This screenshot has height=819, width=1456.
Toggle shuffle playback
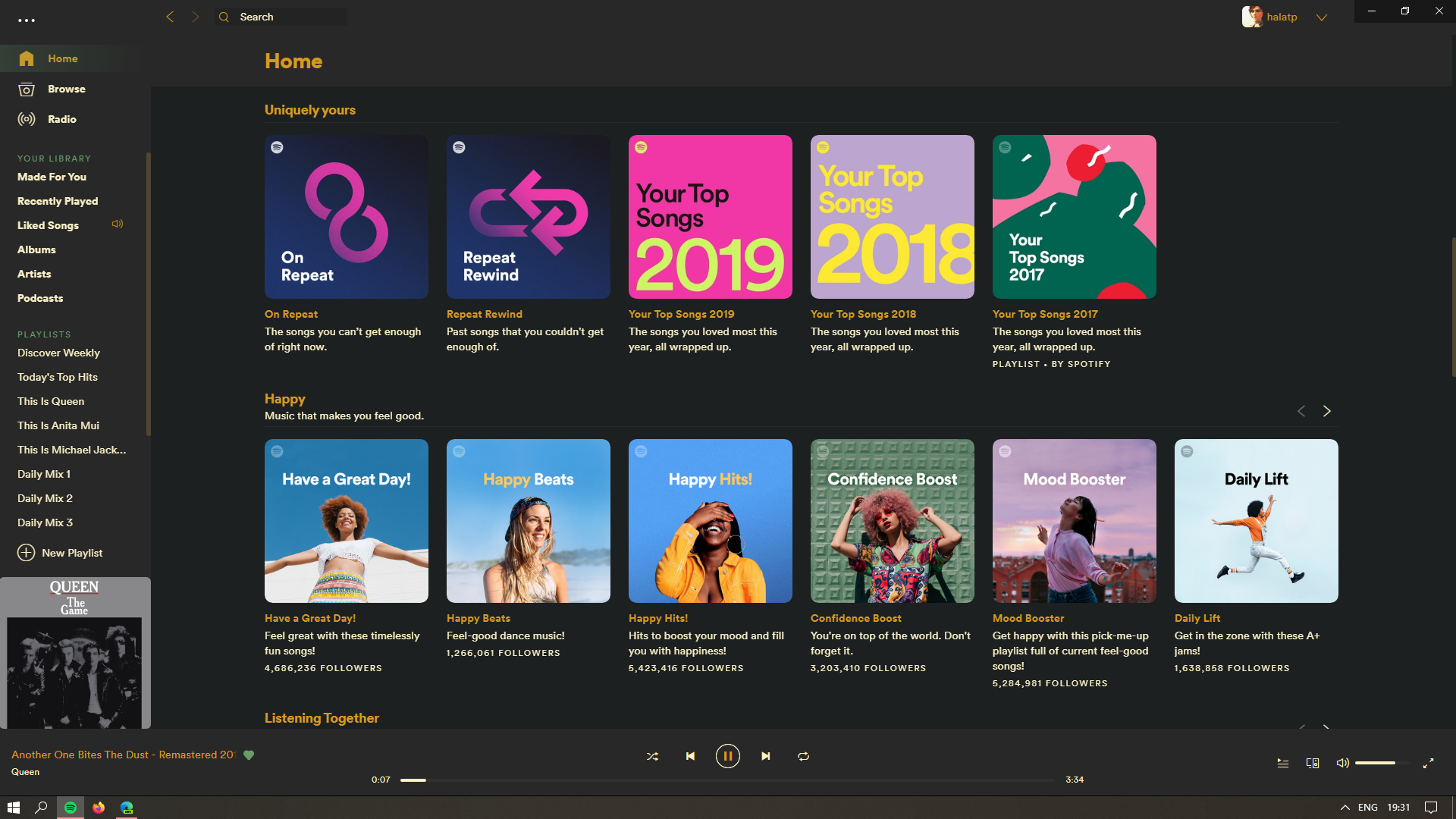coord(652,756)
